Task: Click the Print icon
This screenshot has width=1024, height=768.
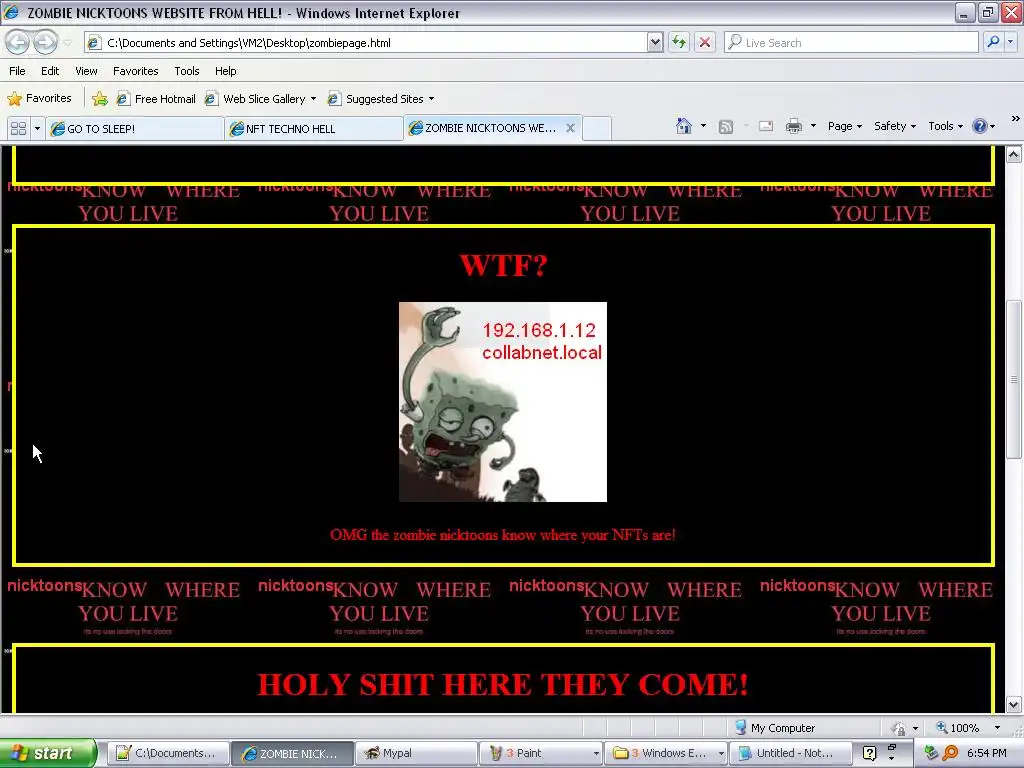Action: click(x=793, y=126)
